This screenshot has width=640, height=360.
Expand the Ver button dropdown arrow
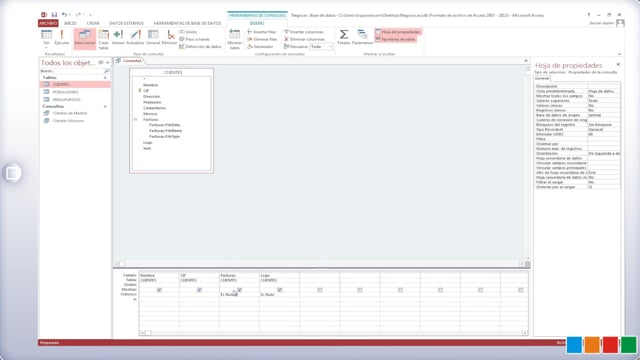pyautogui.click(x=46, y=48)
